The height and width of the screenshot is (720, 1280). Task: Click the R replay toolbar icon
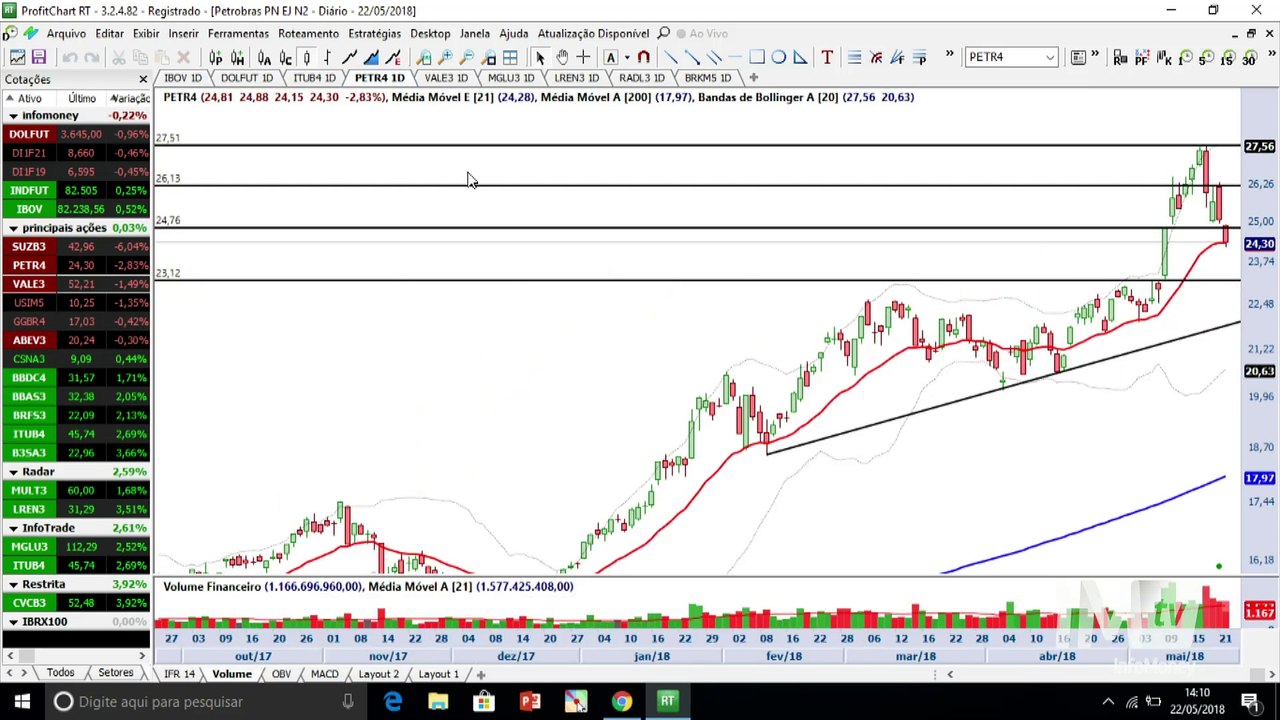pos(1120,57)
